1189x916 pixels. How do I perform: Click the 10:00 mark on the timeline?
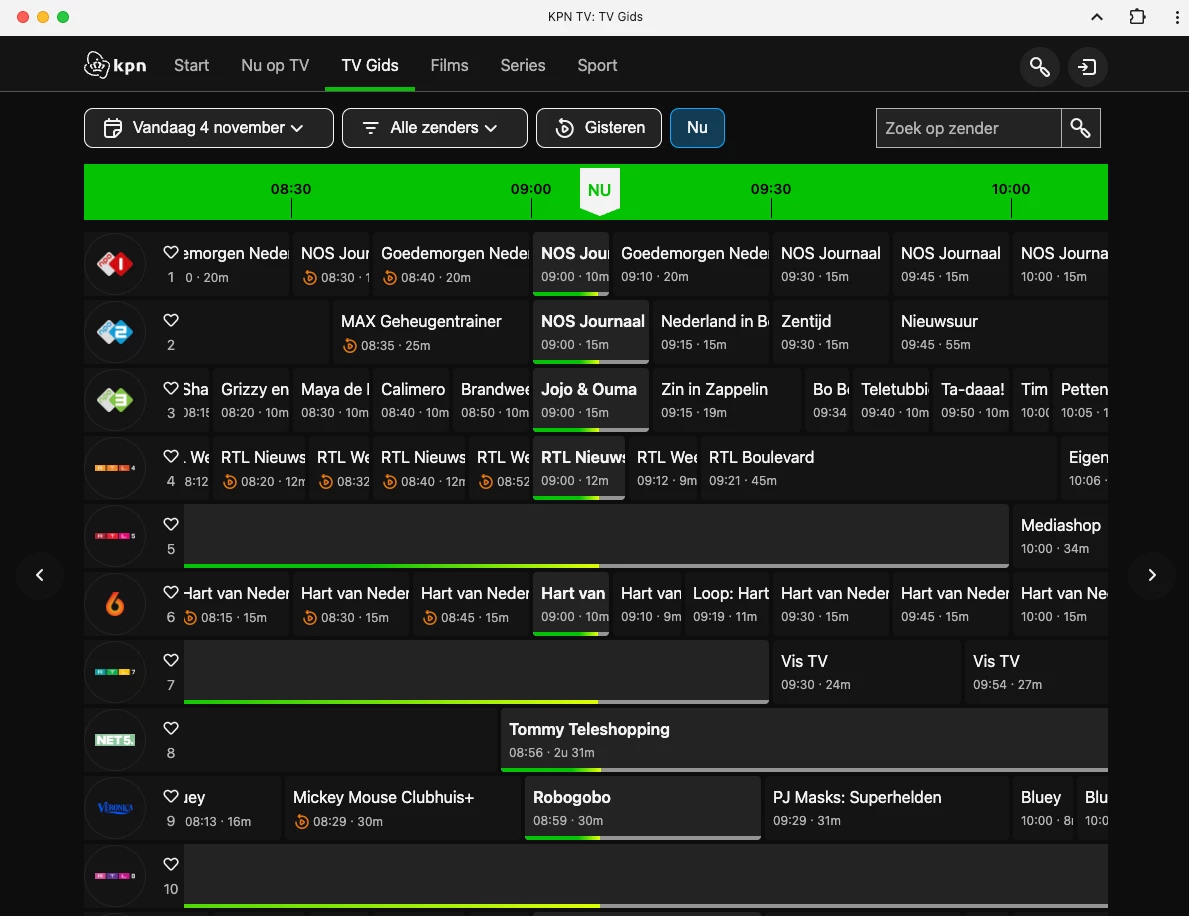[1011, 189]
